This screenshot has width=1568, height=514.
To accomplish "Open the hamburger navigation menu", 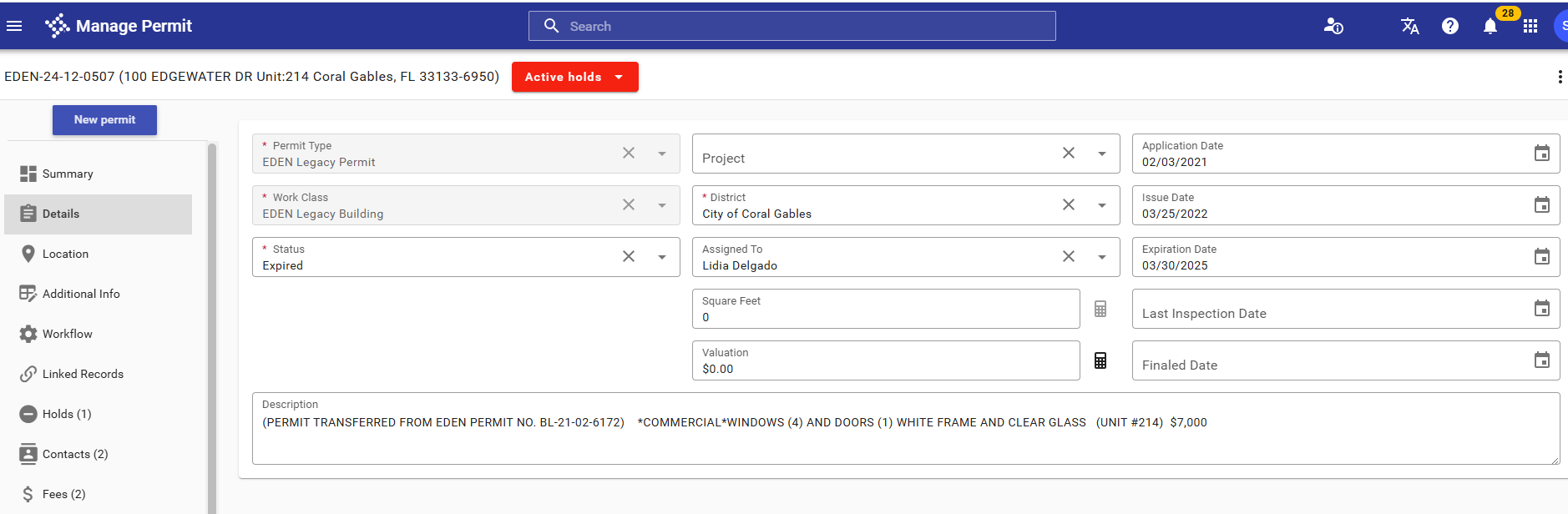I will 14,26.
